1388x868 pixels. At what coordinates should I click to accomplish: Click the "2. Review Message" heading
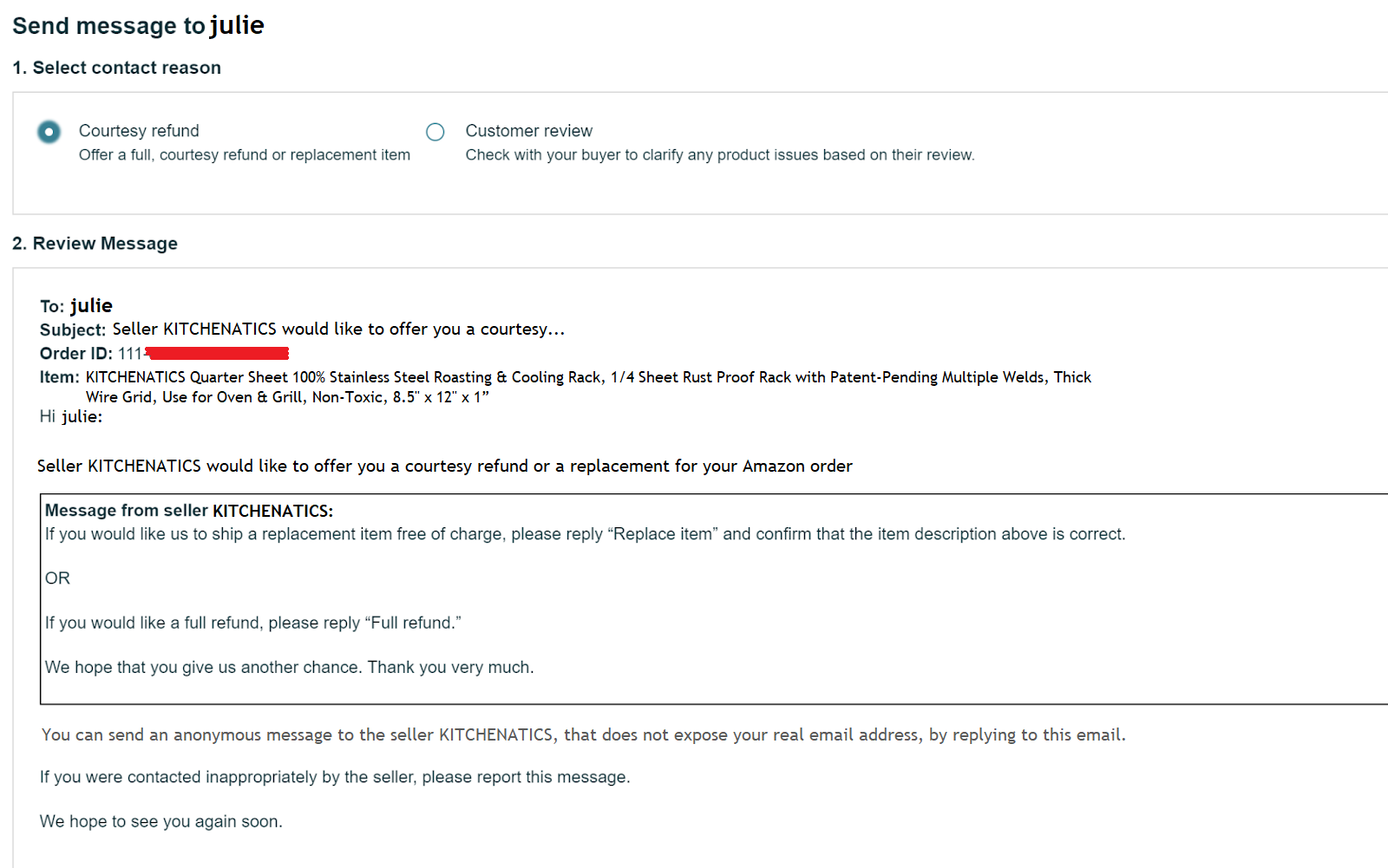coord(95,244)
